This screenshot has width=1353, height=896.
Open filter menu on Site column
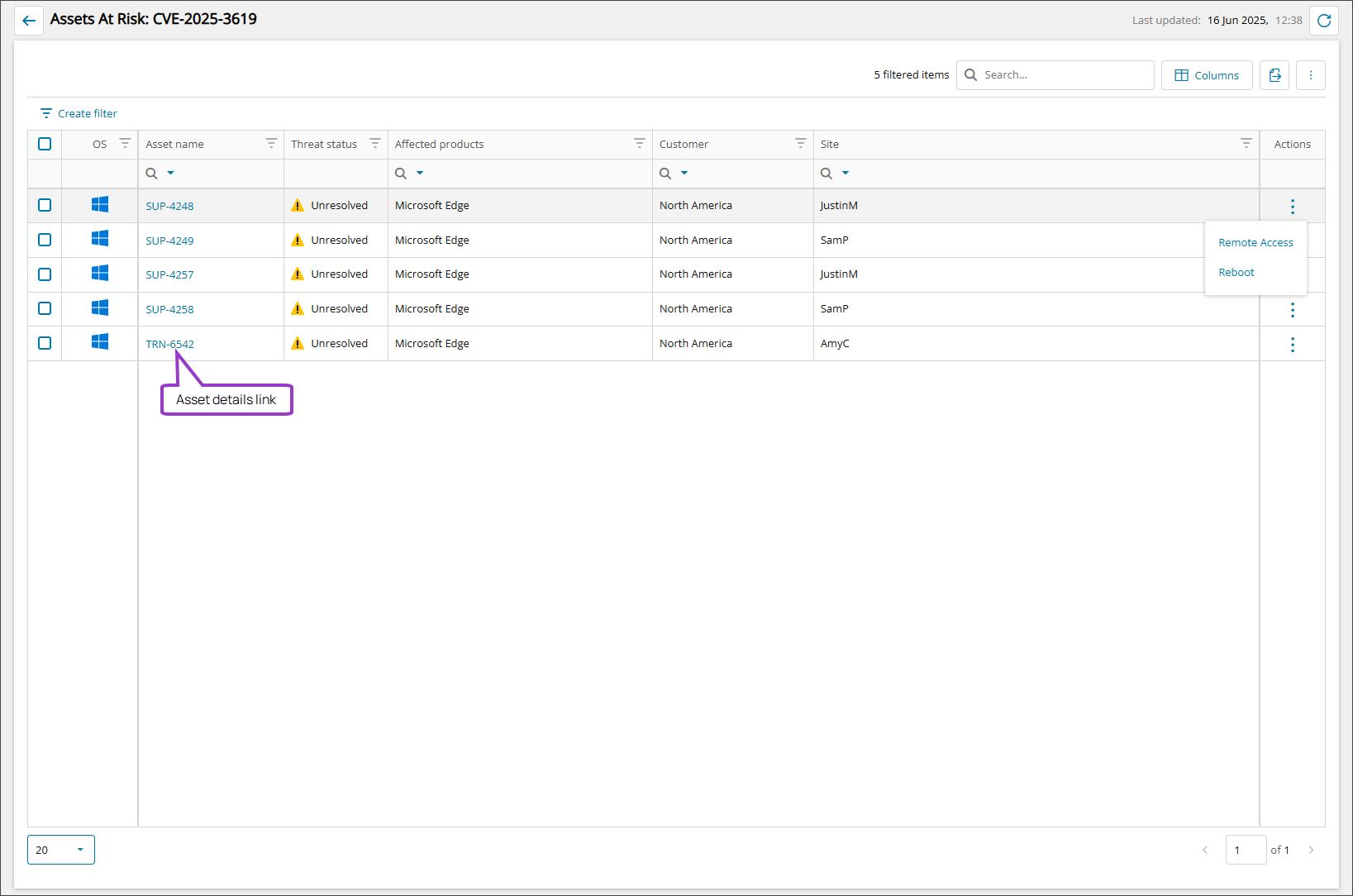(1246, 144)
